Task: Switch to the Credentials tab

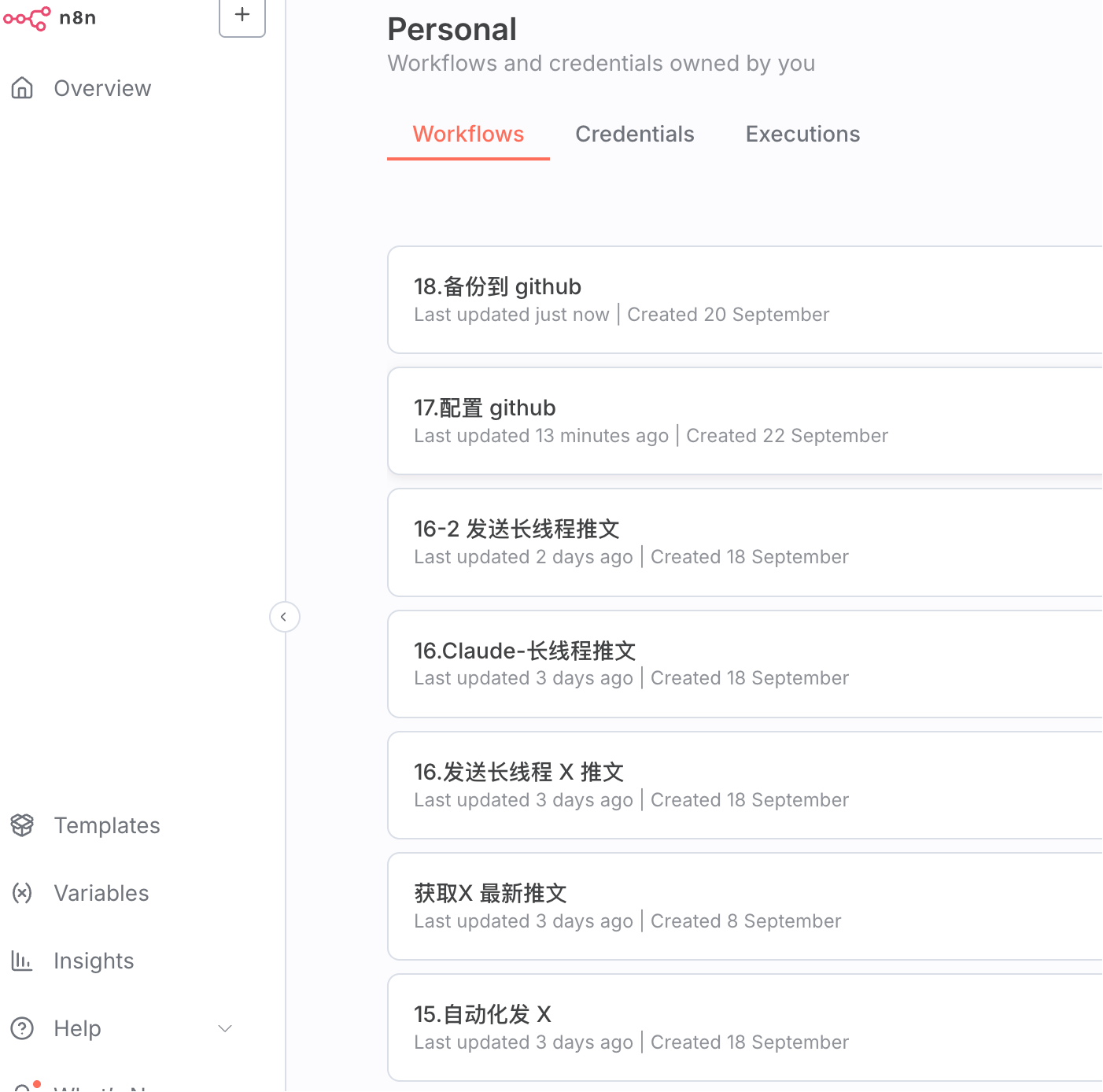Action: pos(635,134)
